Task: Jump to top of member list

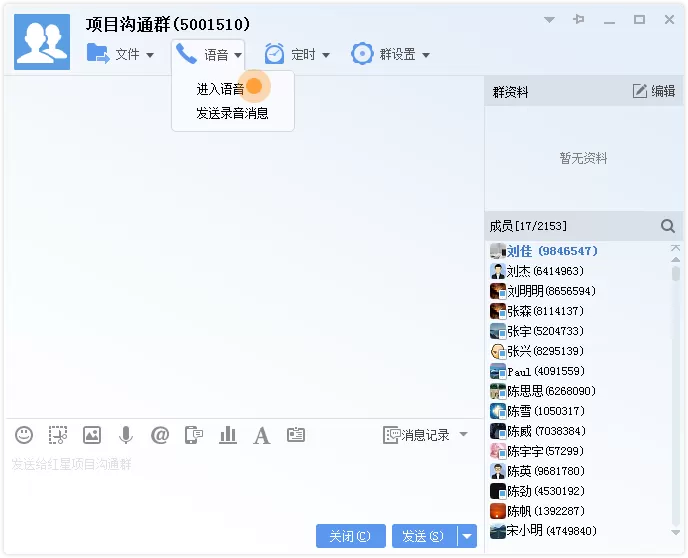Action: [676, 248]
